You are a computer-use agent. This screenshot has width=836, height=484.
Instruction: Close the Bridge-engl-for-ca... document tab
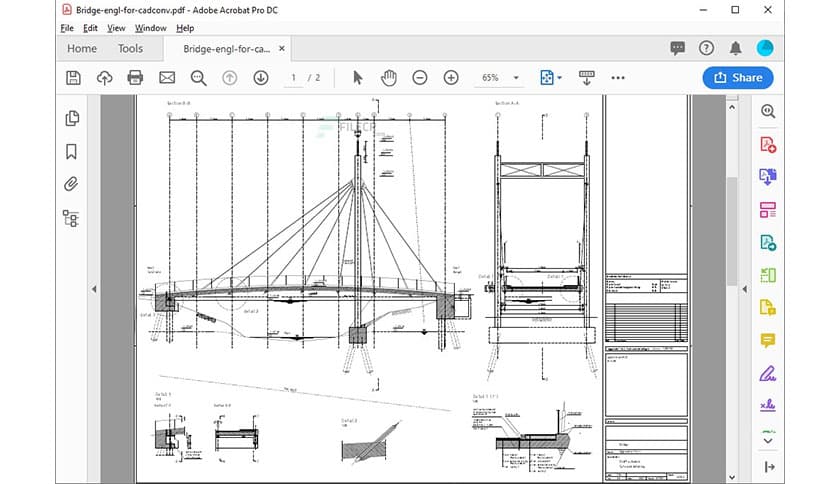tap(282, 49)
